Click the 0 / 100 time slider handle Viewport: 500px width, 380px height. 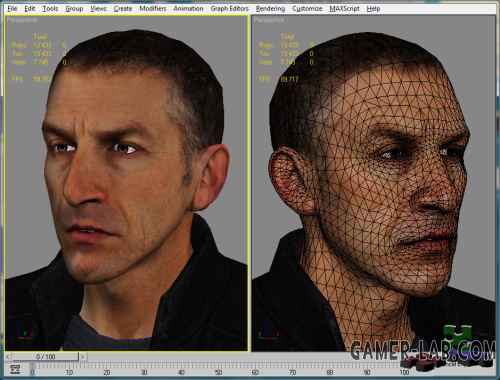[x=45, y=357]
